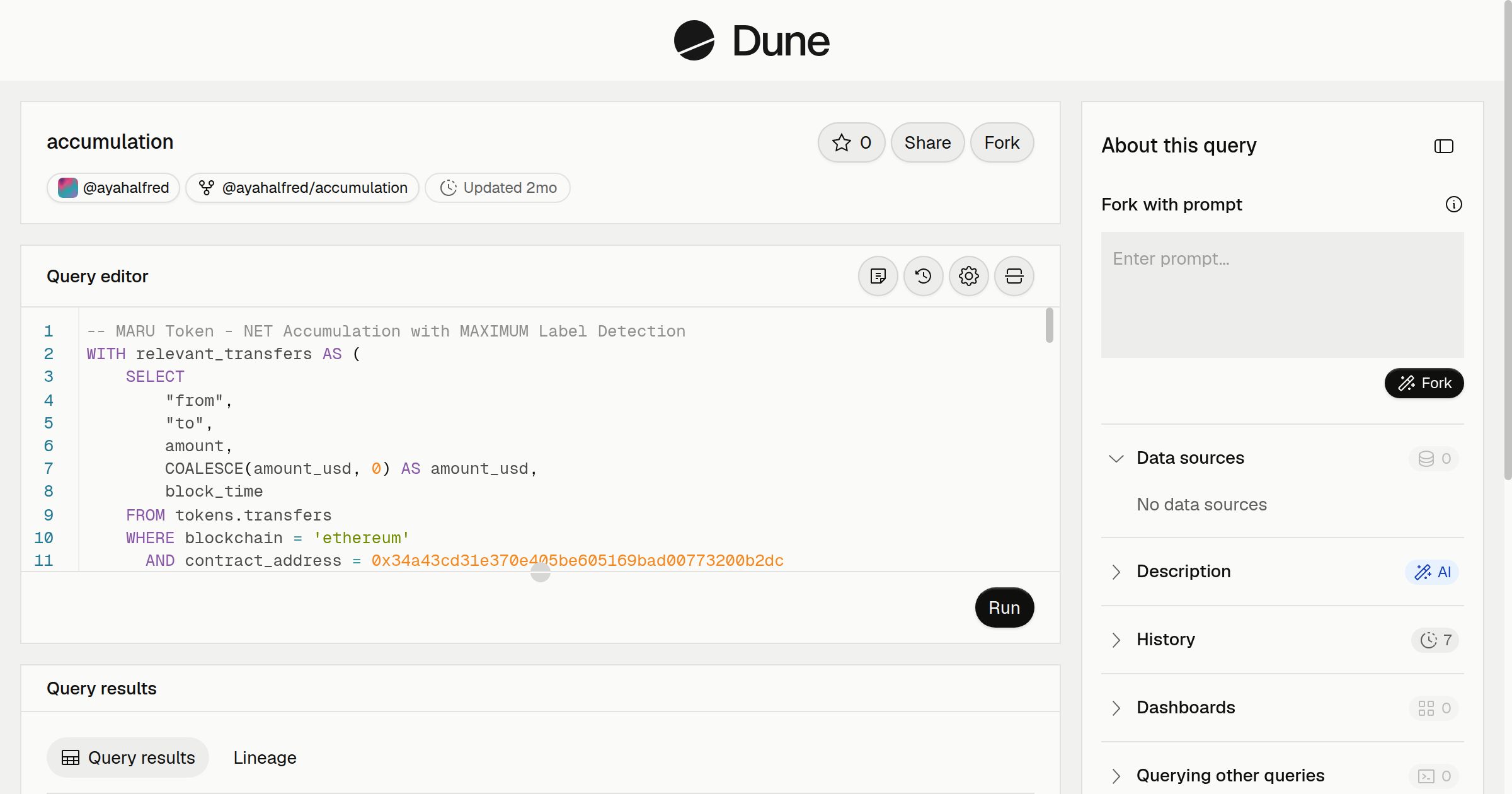Open the query notes icon in editor toolbar
This screenshot has height=794, width=1512.
tap(878, 276)
